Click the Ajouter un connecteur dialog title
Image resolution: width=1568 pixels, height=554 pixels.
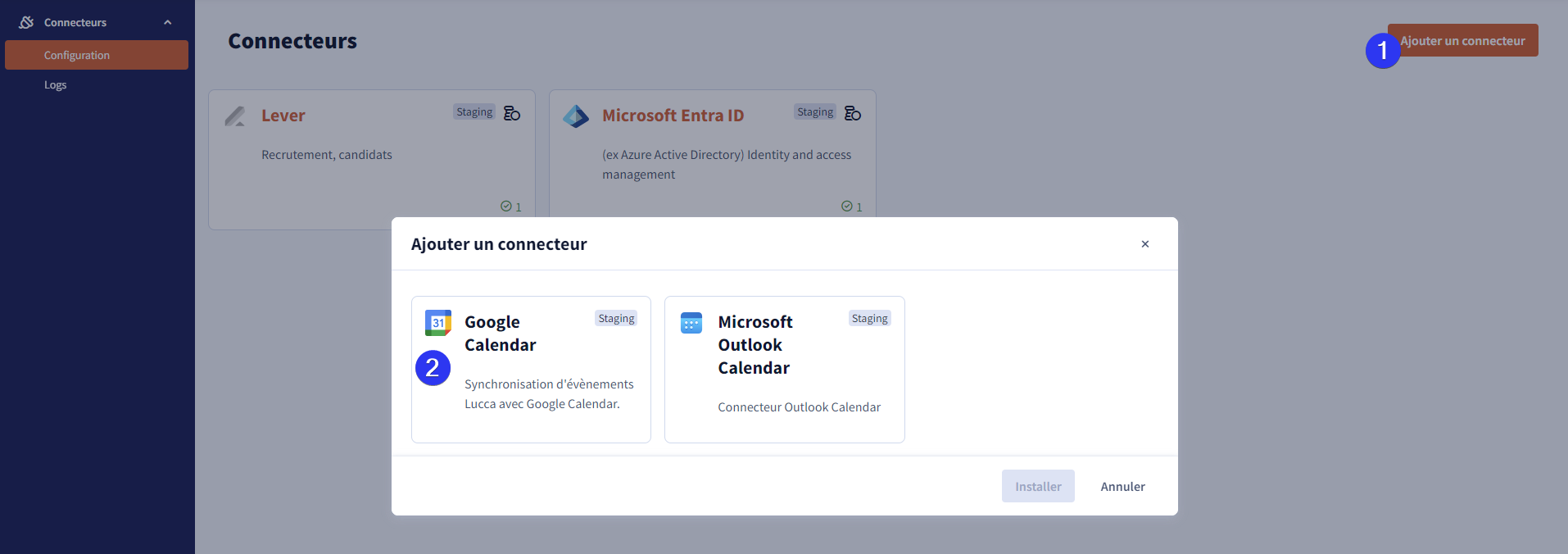pos(499,244)
